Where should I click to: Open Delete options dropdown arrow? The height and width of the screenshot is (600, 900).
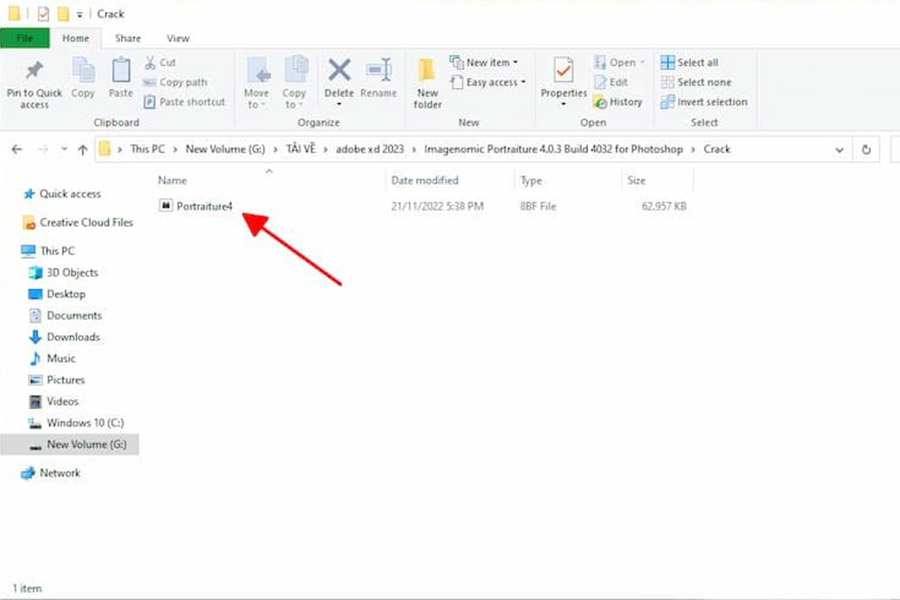pyautogui.click(x=339, y=104)
